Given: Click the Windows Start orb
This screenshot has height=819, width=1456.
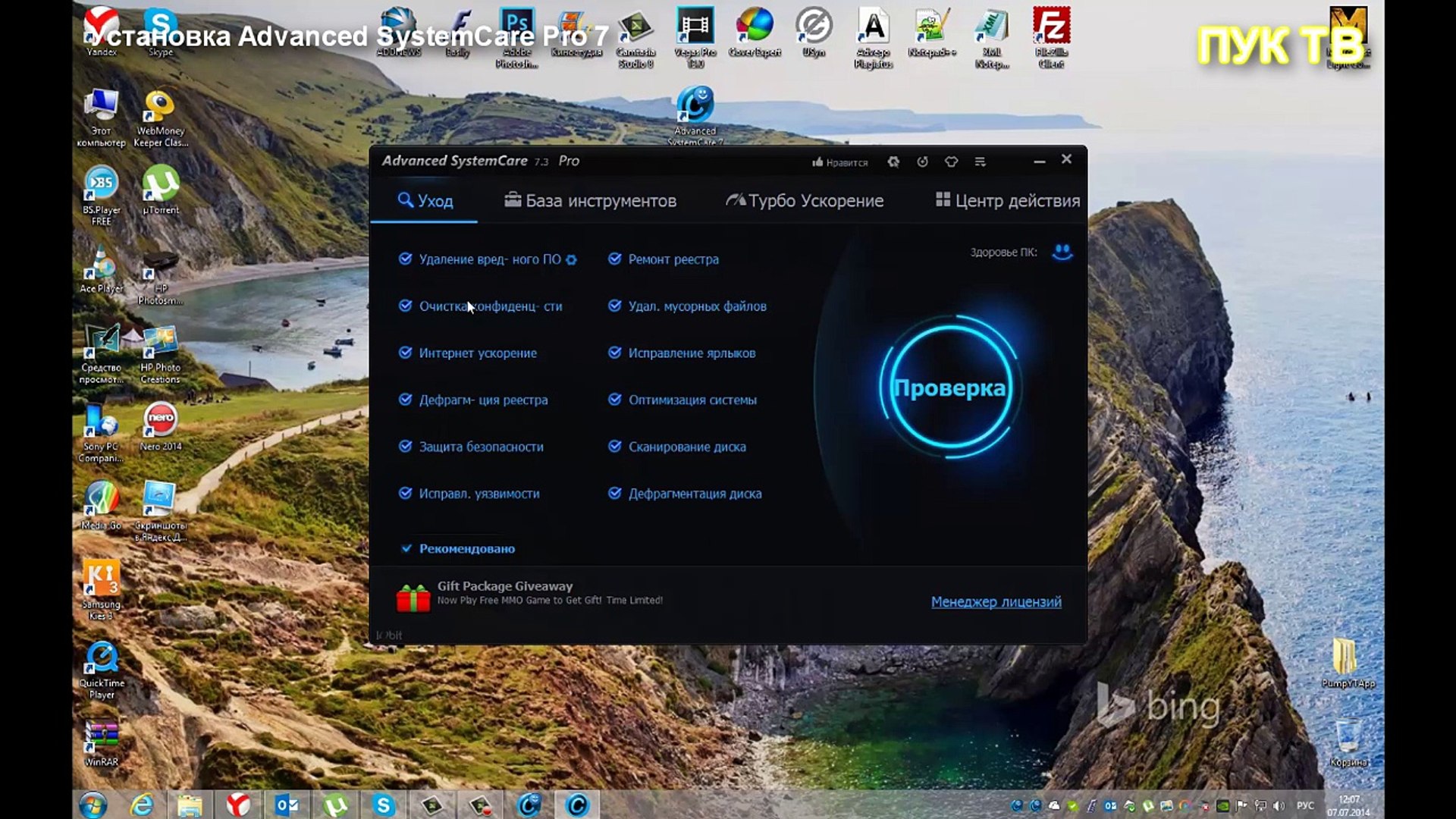Looking at the screenshot, I should (93, 805).
